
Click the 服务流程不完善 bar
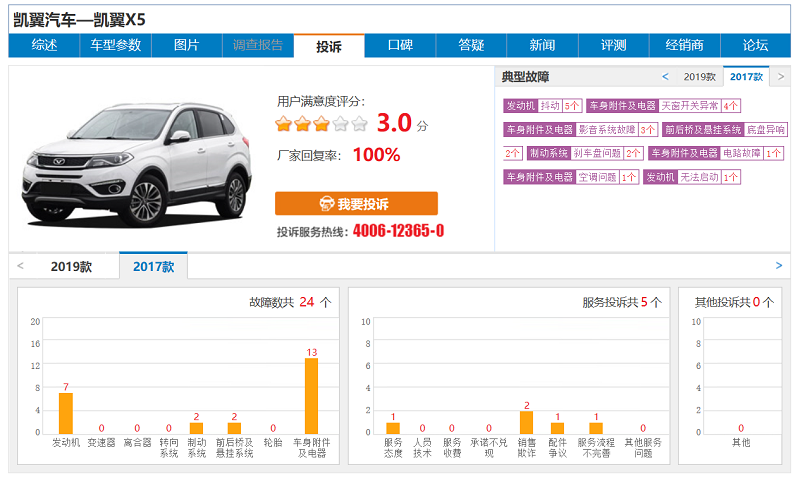point(596,428)
